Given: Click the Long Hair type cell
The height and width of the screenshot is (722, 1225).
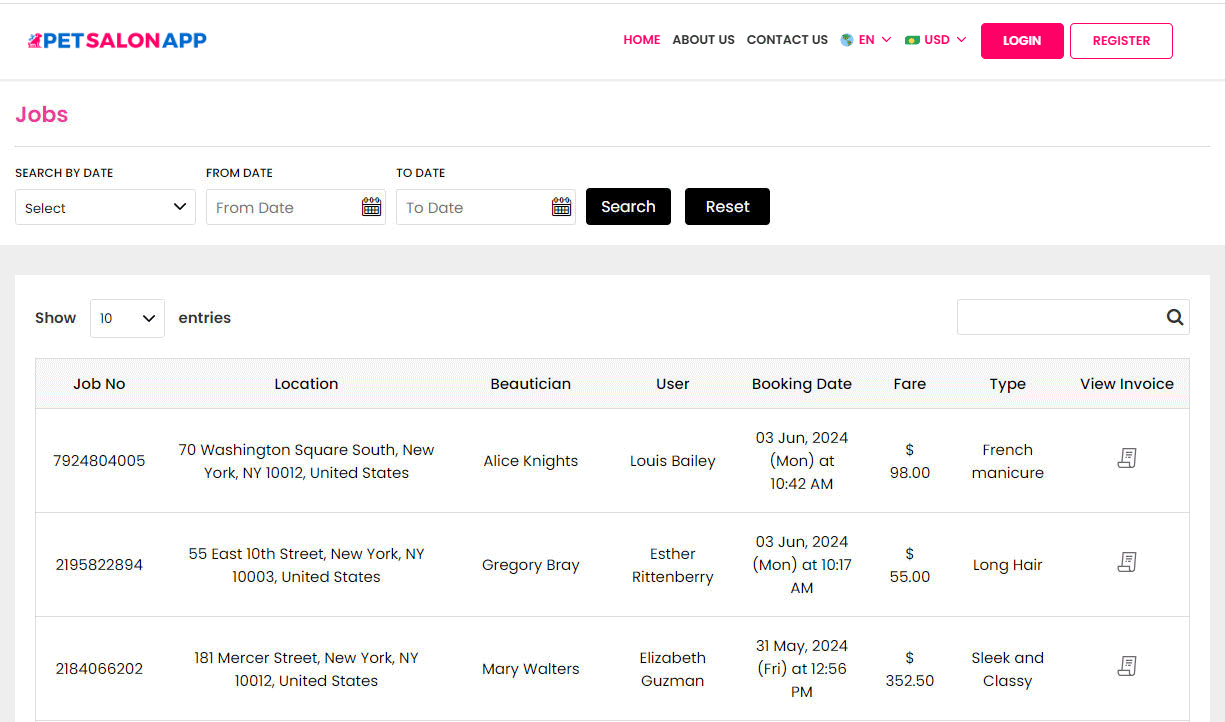Looking at the screenshot, I should pos(1007,565).
